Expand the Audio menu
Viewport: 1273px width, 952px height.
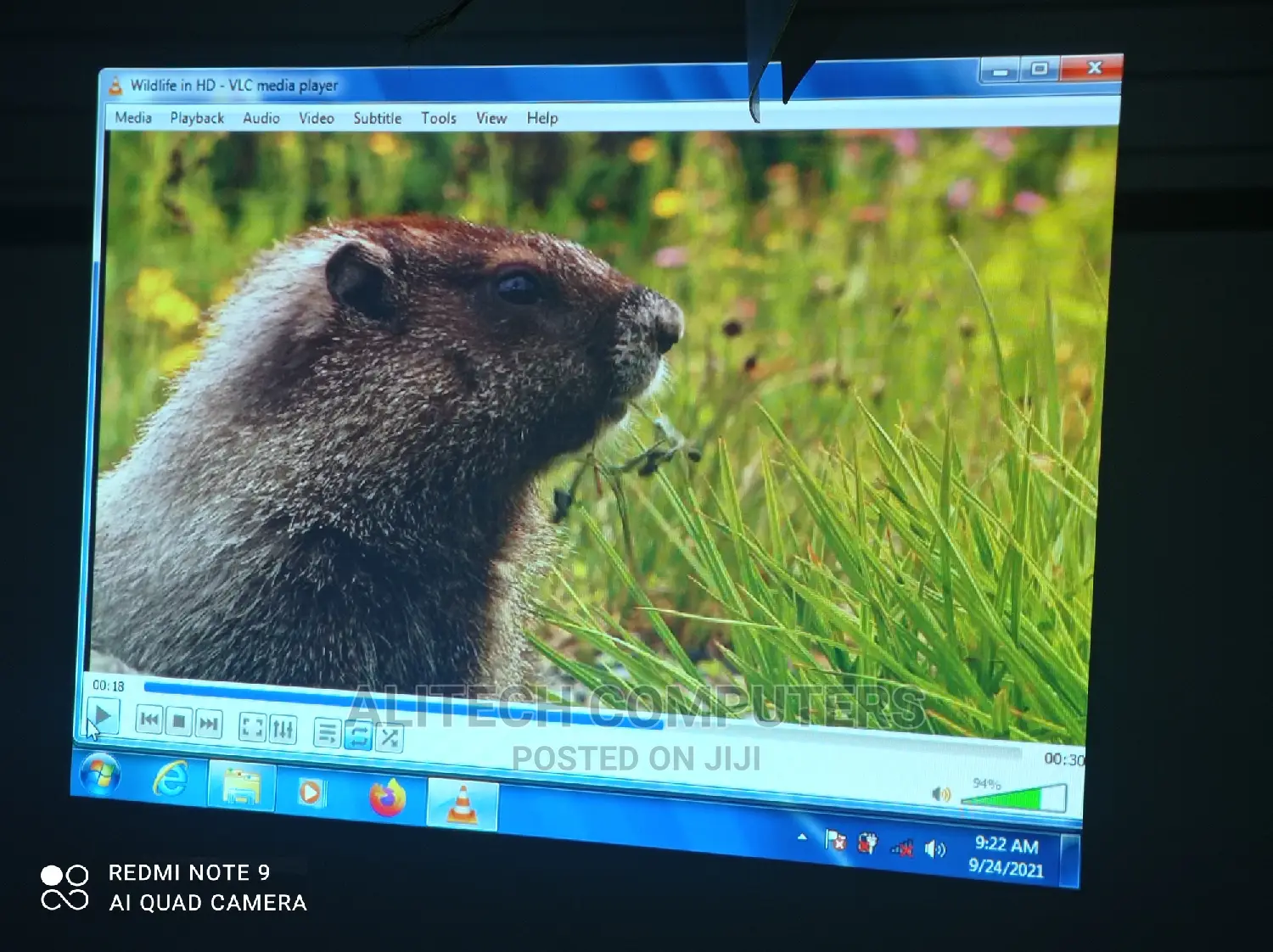coord(261,118)
